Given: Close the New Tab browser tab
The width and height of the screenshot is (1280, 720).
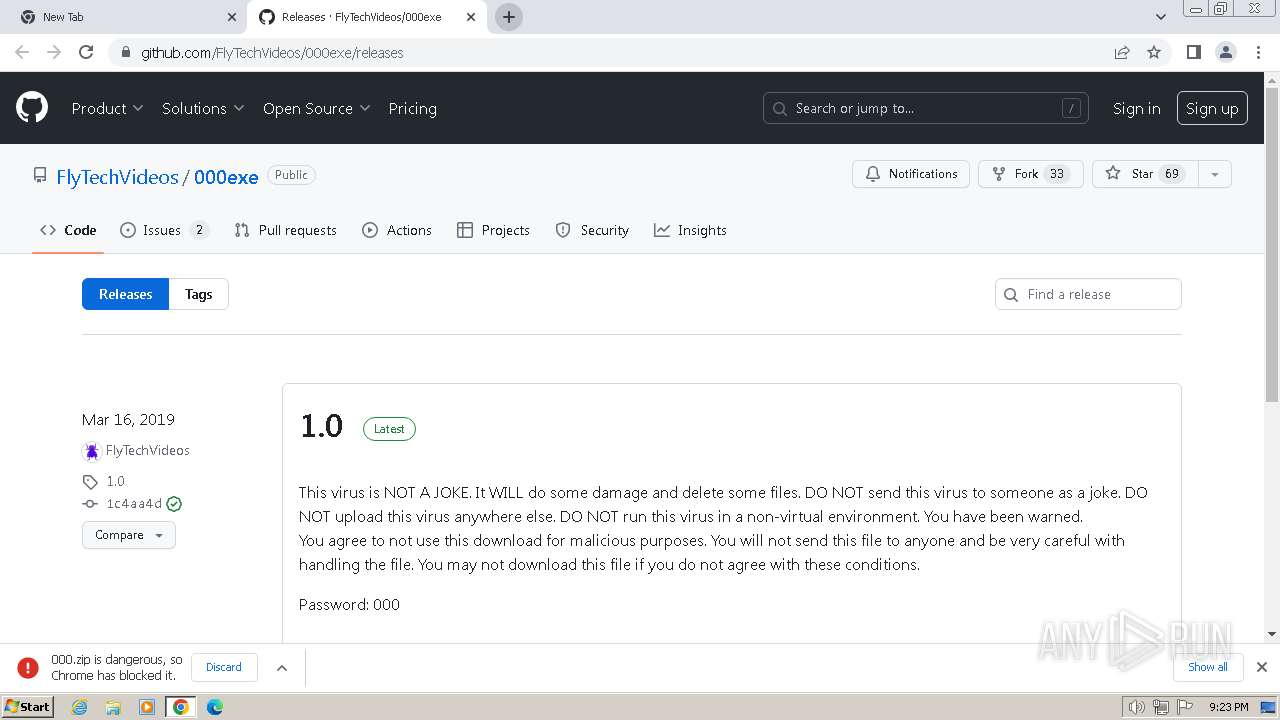Looking at the screenshot, I should click(232, 17).
